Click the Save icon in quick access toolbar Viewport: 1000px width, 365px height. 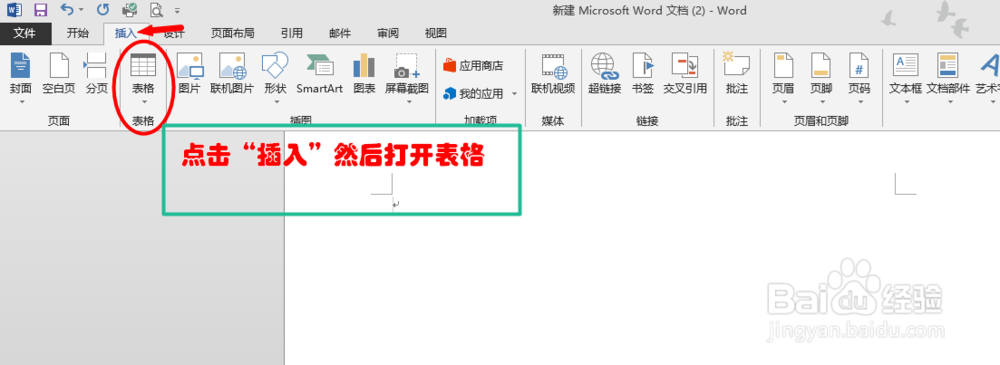pyautogui.click(x=40, y=10)
